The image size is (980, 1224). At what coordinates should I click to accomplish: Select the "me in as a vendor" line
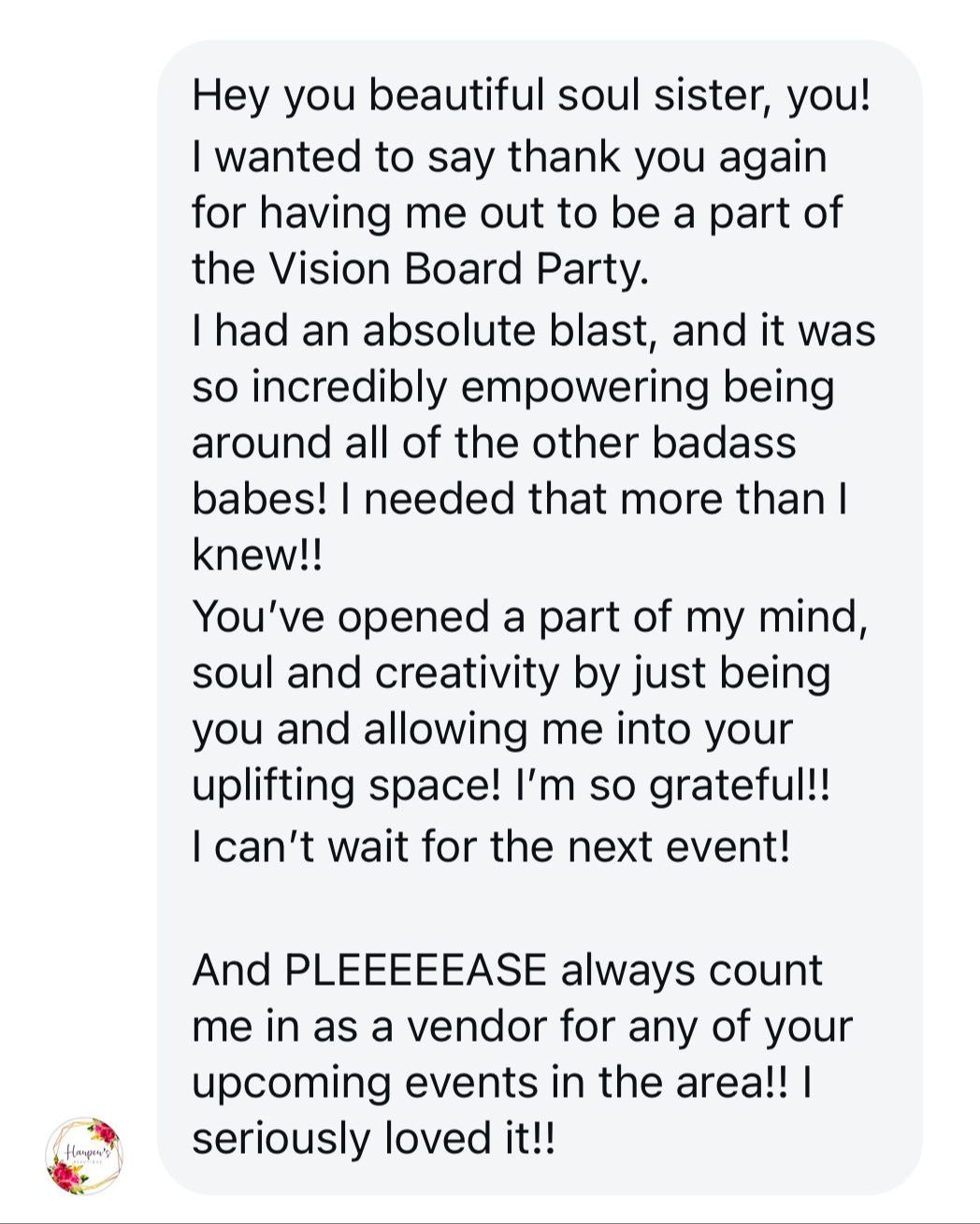(x=522, y=1027)
